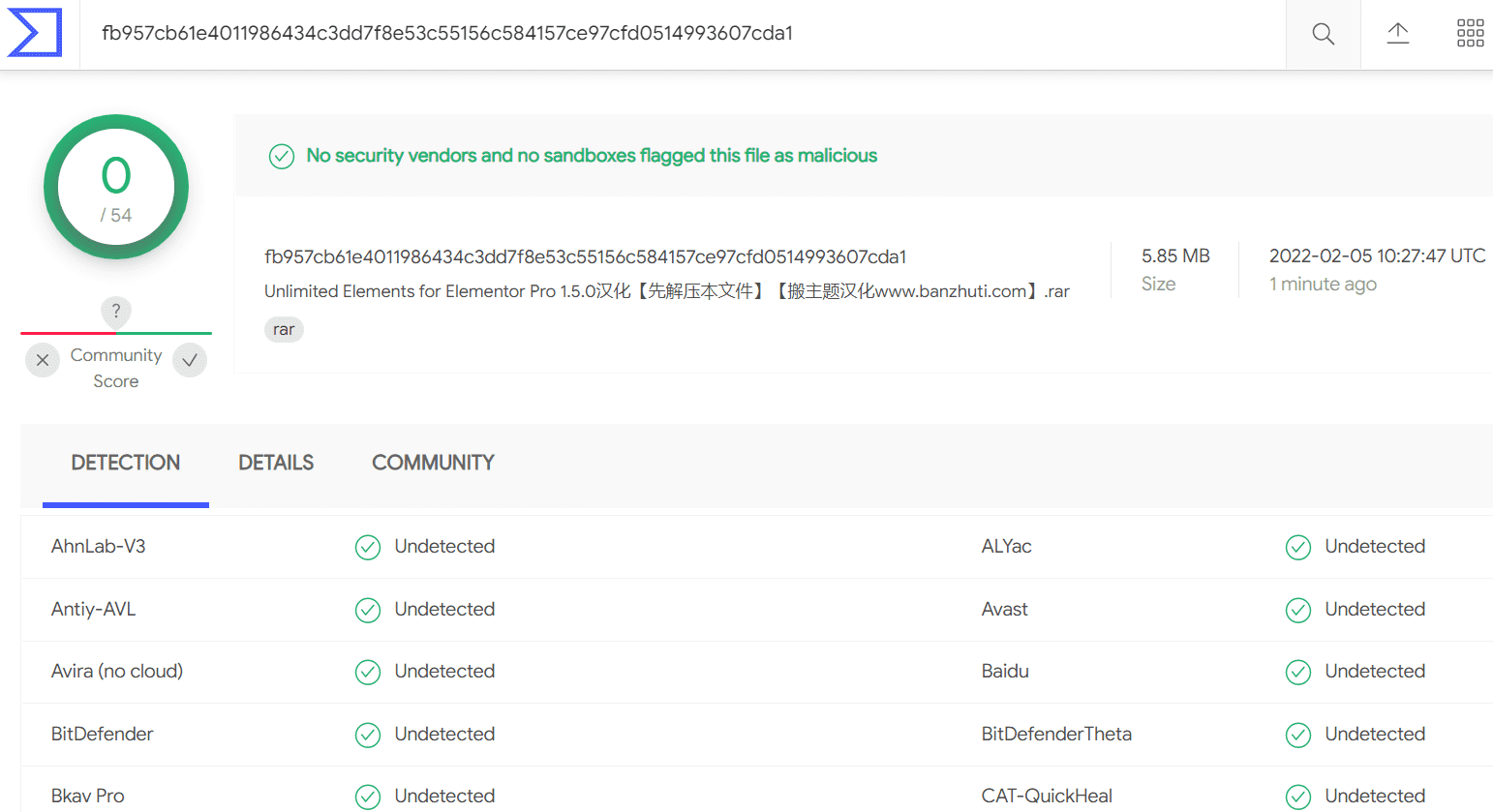Select Avast undetected check icon

pyautogui.click(x=1298, y=610)
